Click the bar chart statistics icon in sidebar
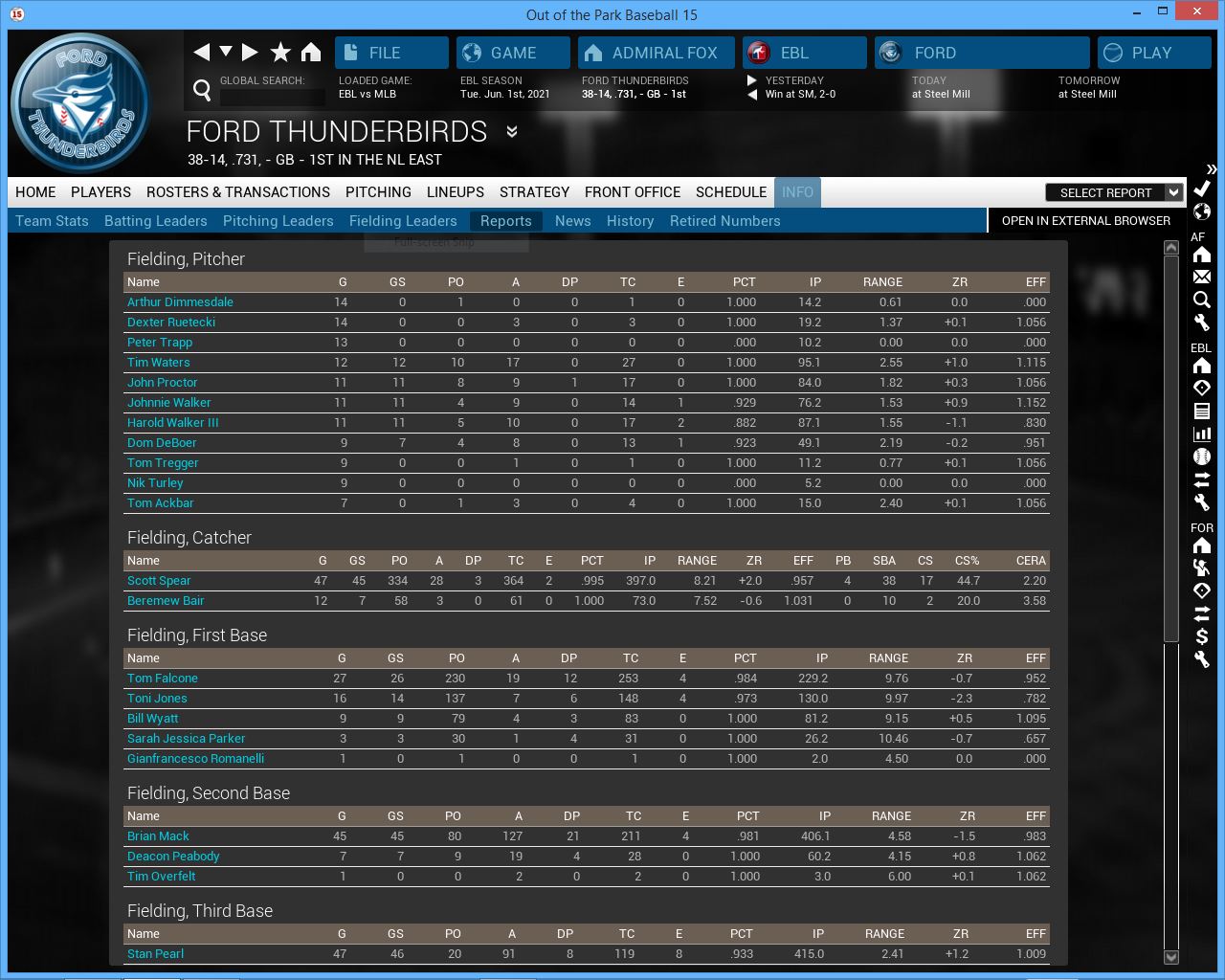The width and height of the screenshot is (1225, 980). coord(1202,434)
